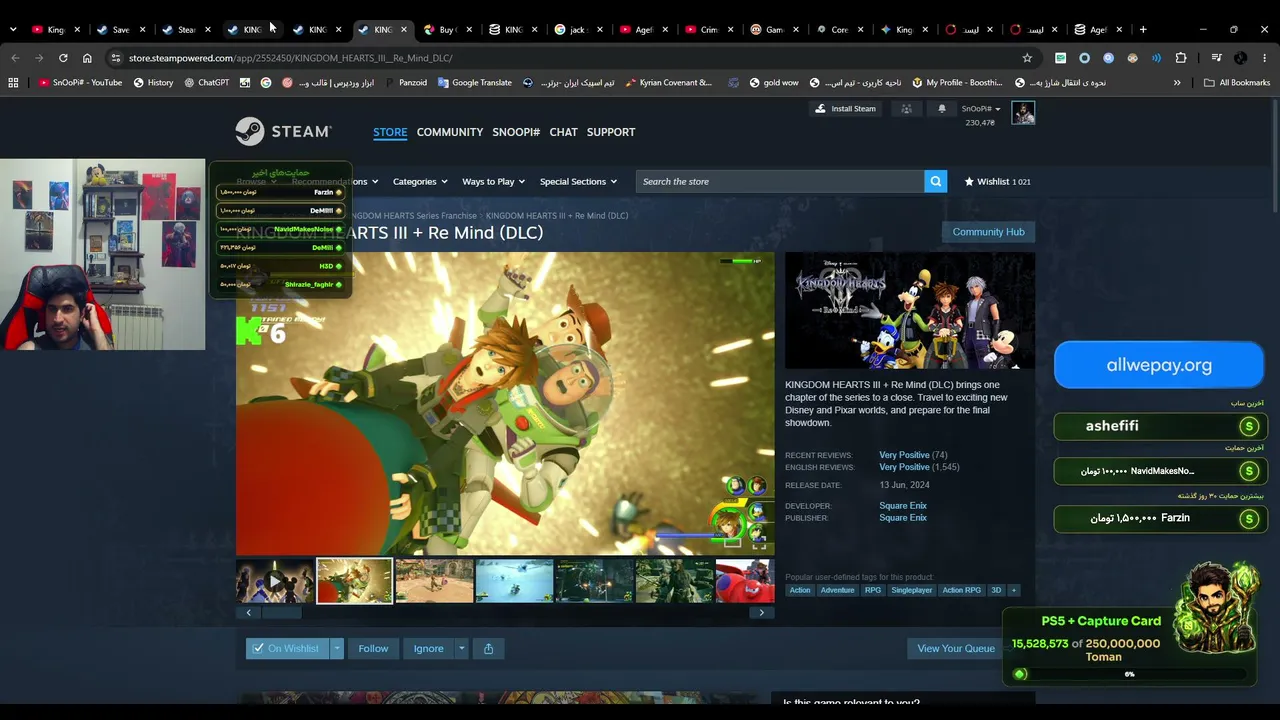Bookmark this page with the star icon
This screenshot has height=720, width=1280.
[x=1027, y=58]
